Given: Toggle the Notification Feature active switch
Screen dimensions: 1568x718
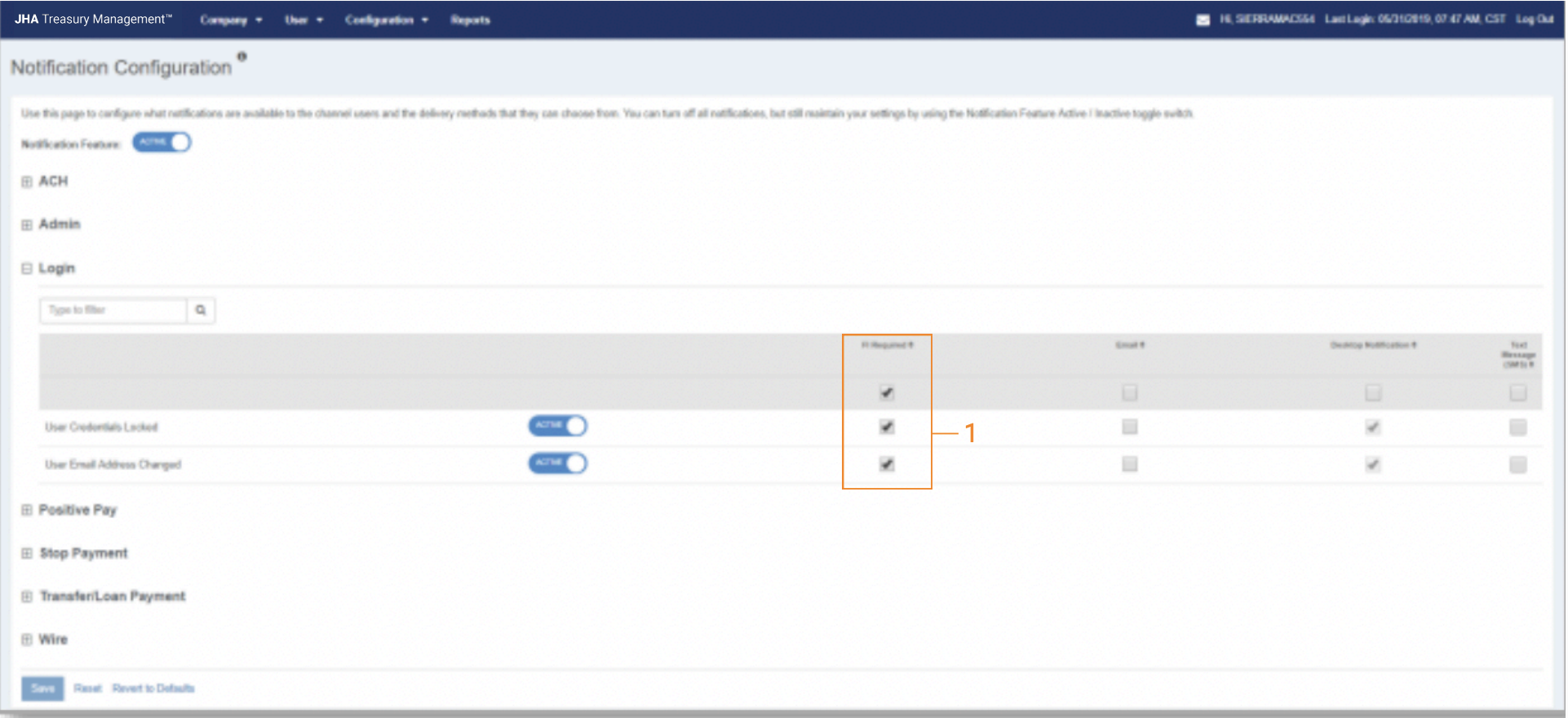Looking at the screenshot, I should pos(162,143).
